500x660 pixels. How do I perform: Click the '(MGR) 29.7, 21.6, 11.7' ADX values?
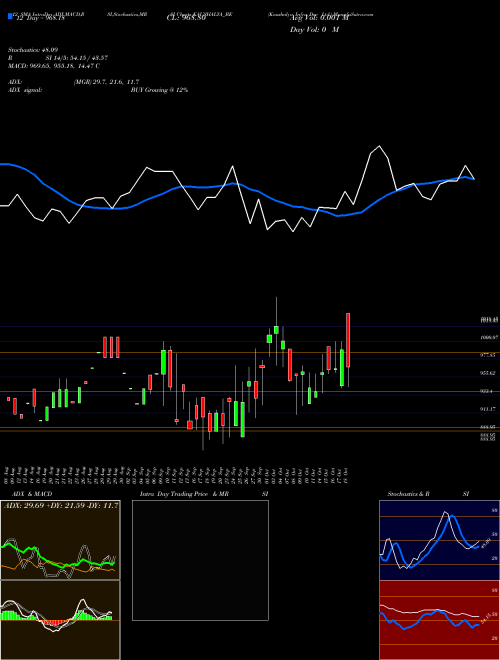(x=106, y=82)
